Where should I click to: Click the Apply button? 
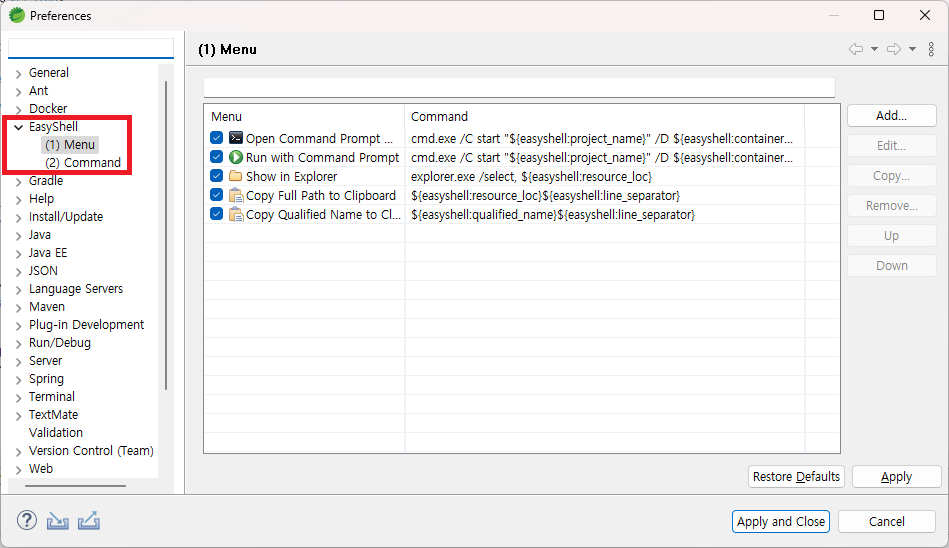[896, 477]
